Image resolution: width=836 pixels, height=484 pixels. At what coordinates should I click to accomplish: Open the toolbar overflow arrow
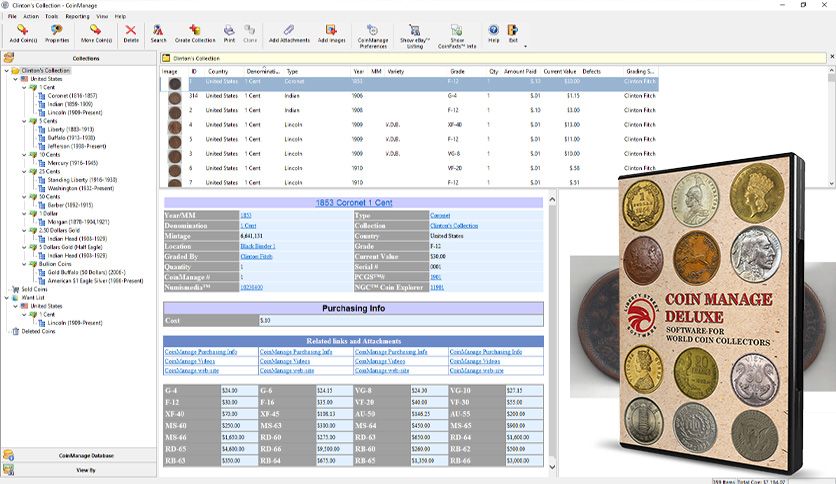click(x=525, y=46)
